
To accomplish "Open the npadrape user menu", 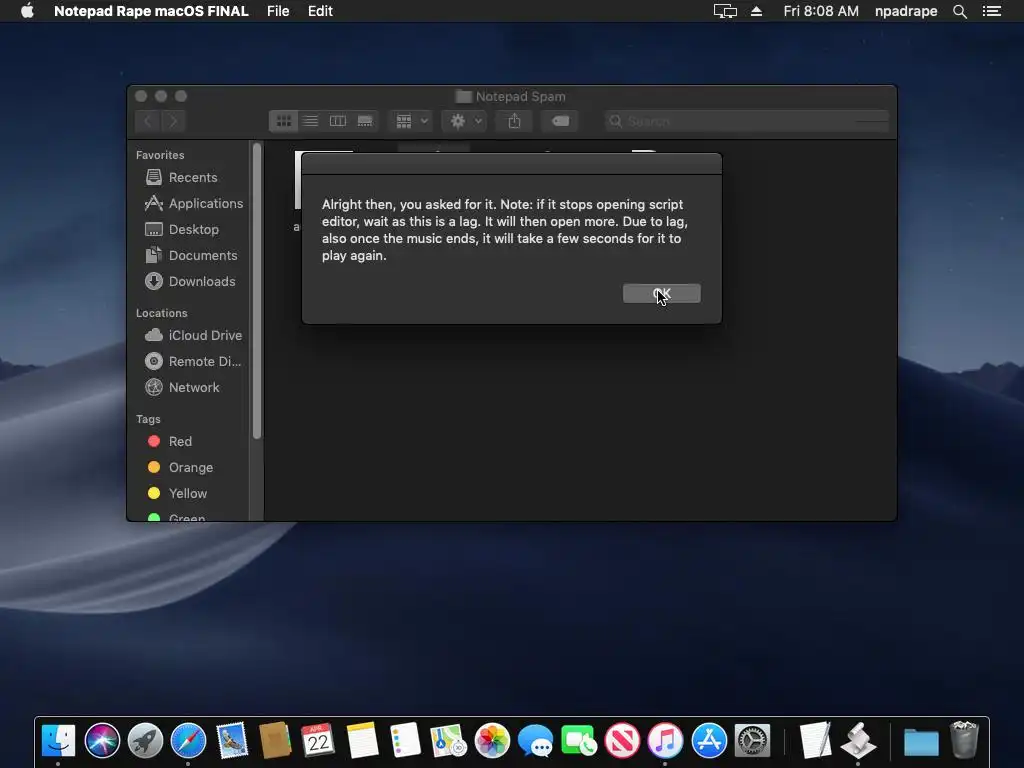I will [906, 11].
